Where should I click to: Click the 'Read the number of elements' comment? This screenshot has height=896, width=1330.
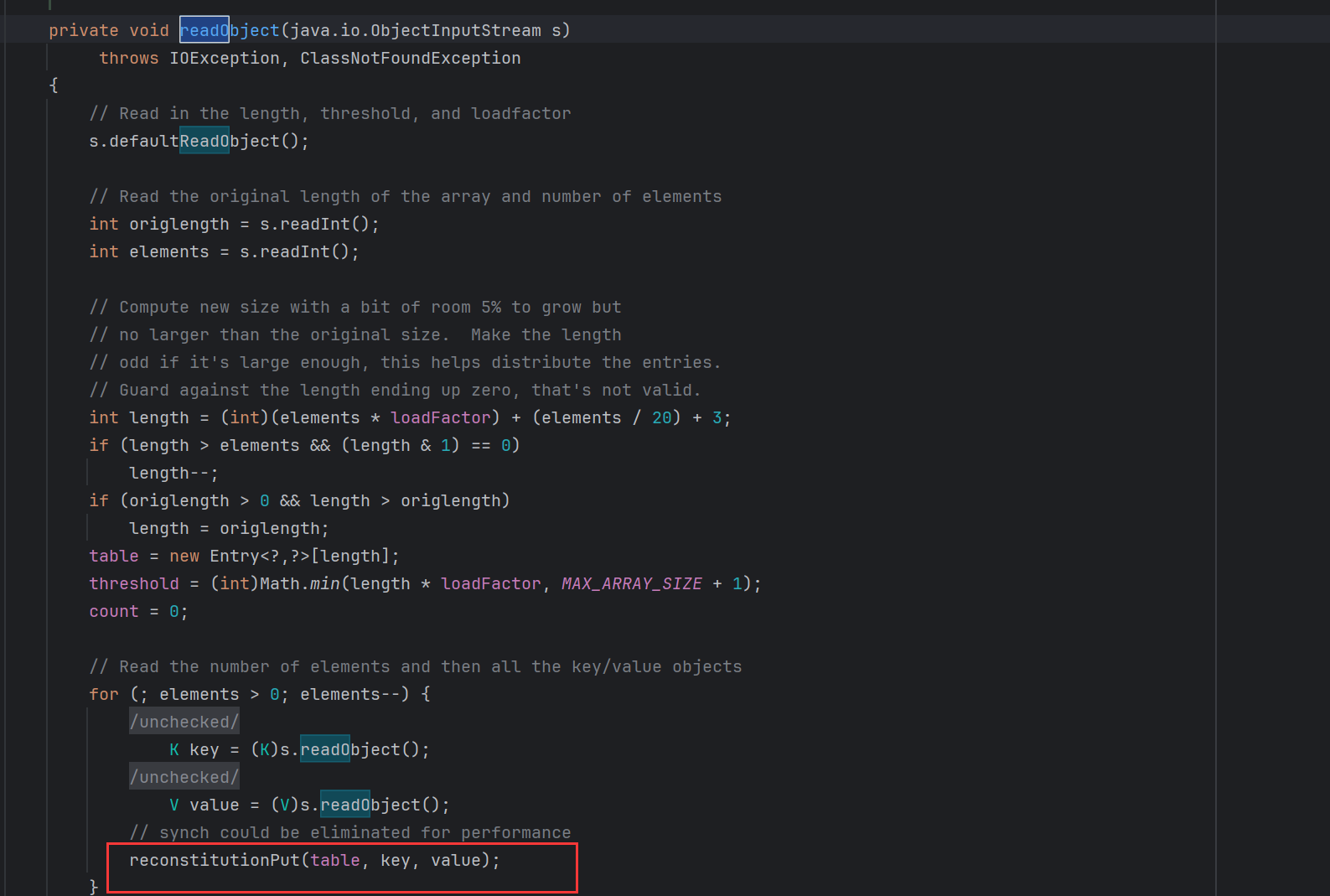point(416,666)
